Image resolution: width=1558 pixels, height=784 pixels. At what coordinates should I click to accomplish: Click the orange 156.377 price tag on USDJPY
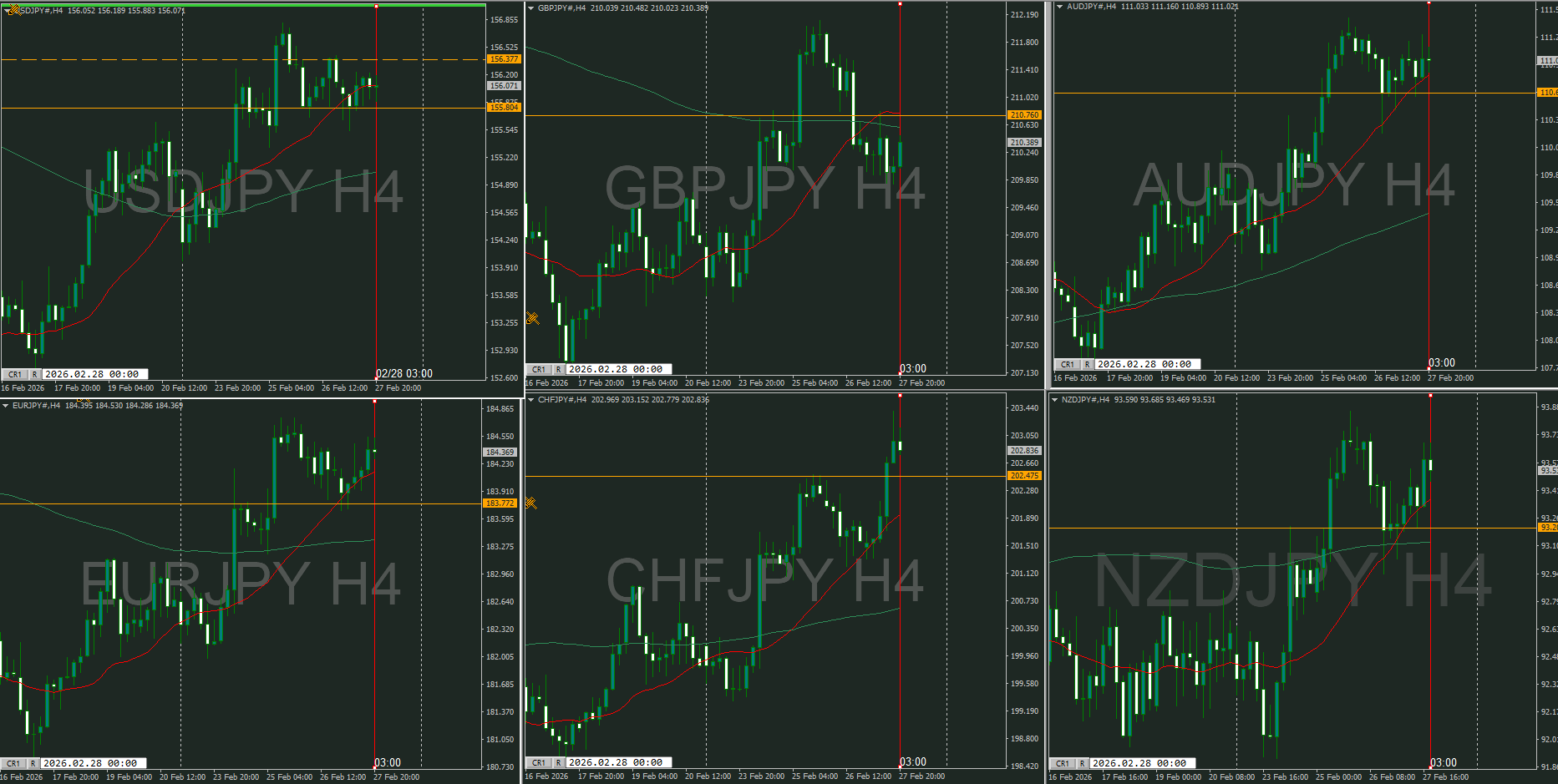[x=504, y=59]
